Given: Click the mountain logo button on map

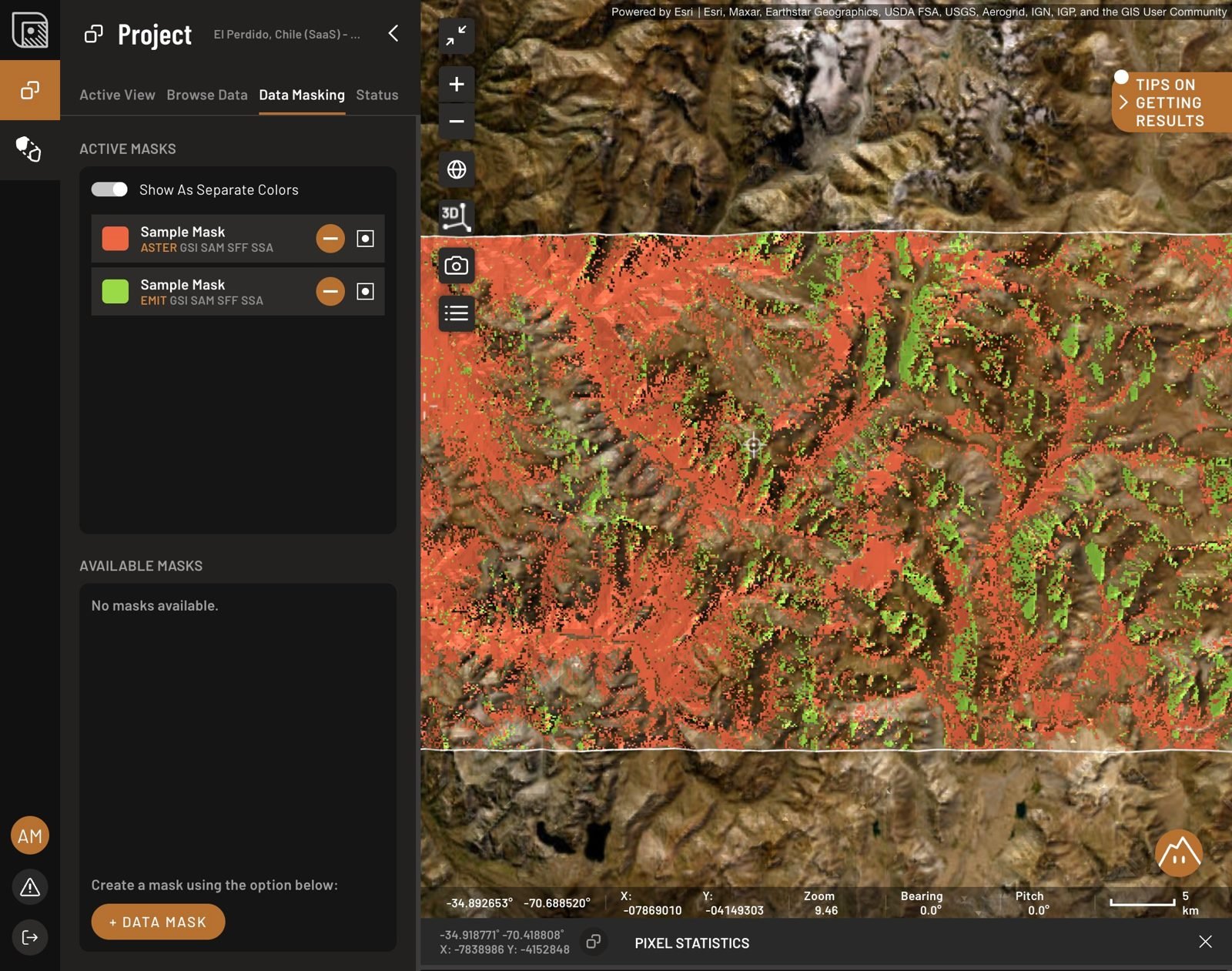Looking at the screenshot, I should click(x=1178, y=852).
